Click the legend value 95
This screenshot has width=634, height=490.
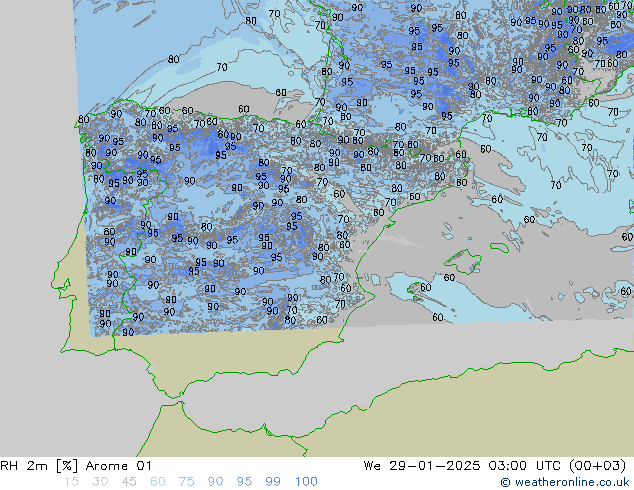pos(244,482)
